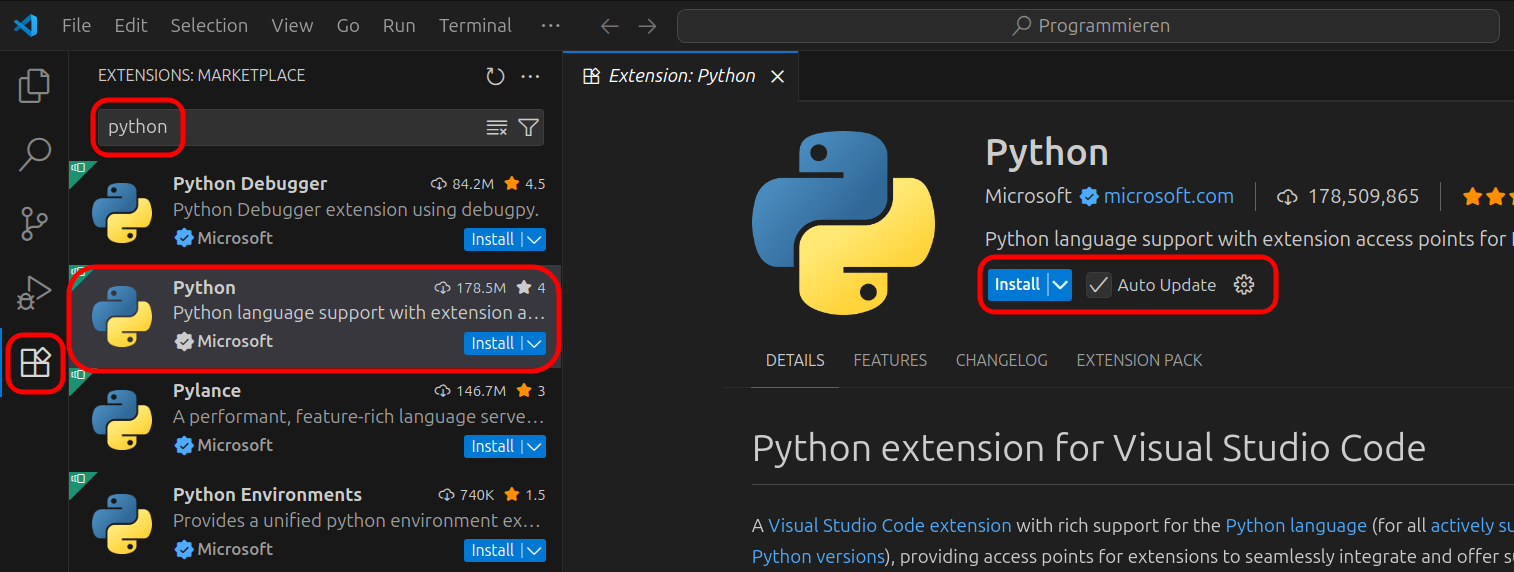
Task: Open the File menu
Action: (76, 26)
